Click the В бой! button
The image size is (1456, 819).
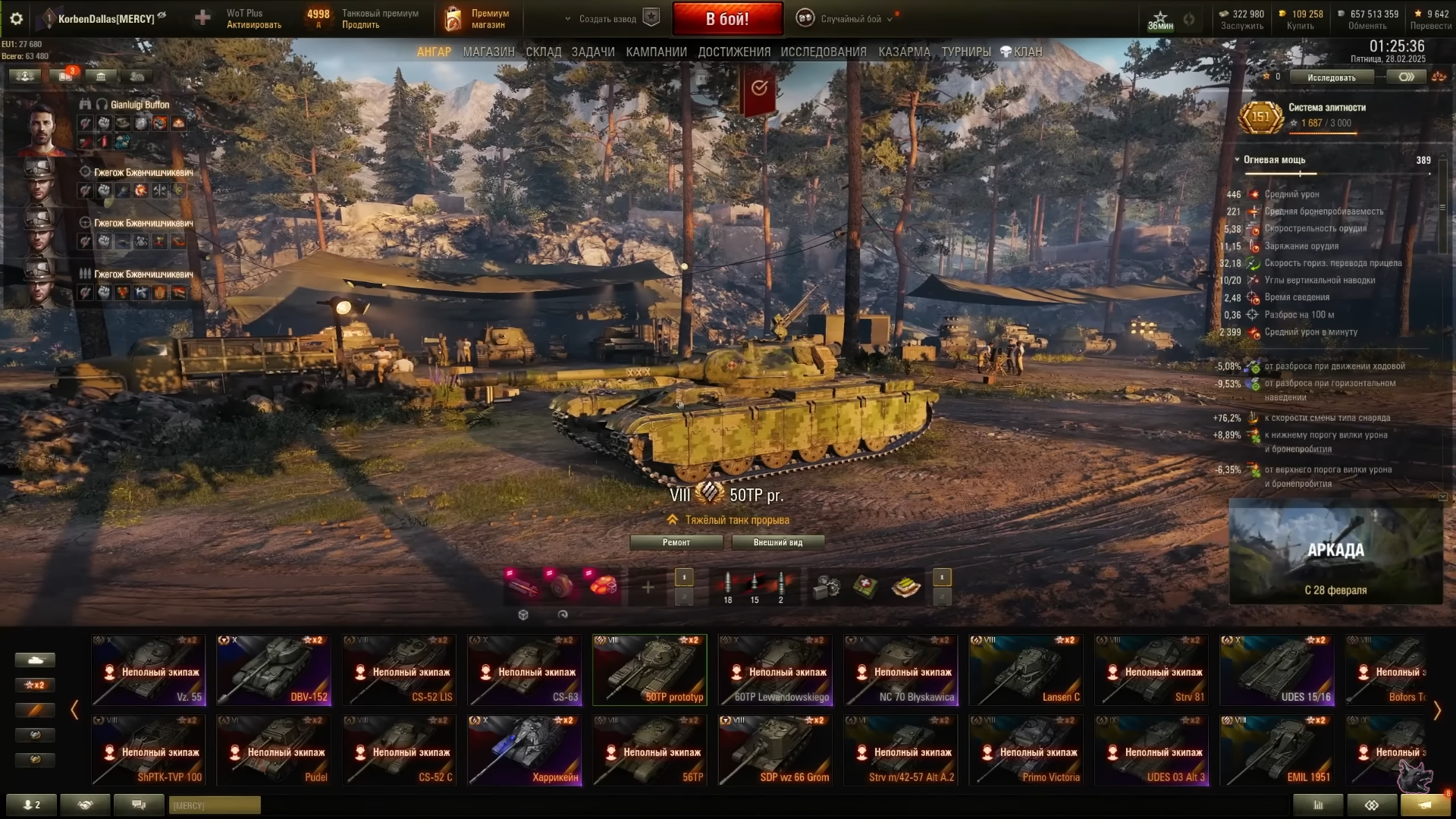727,19
